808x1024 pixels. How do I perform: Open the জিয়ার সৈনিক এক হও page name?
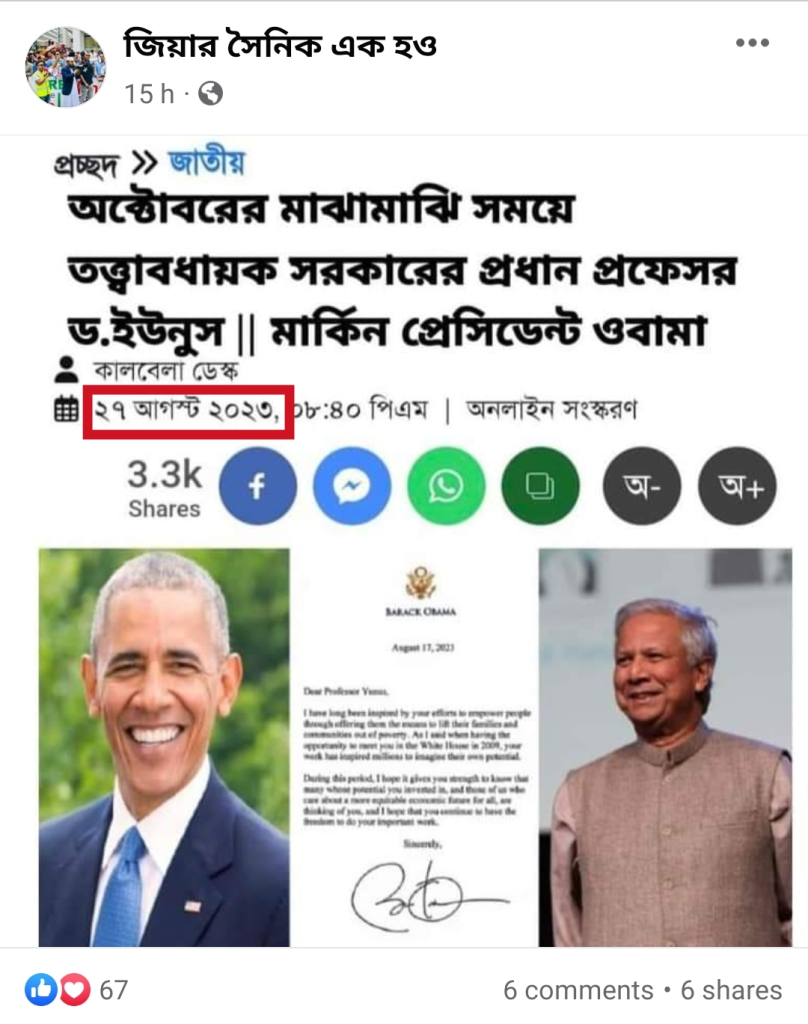pos(280,46)
